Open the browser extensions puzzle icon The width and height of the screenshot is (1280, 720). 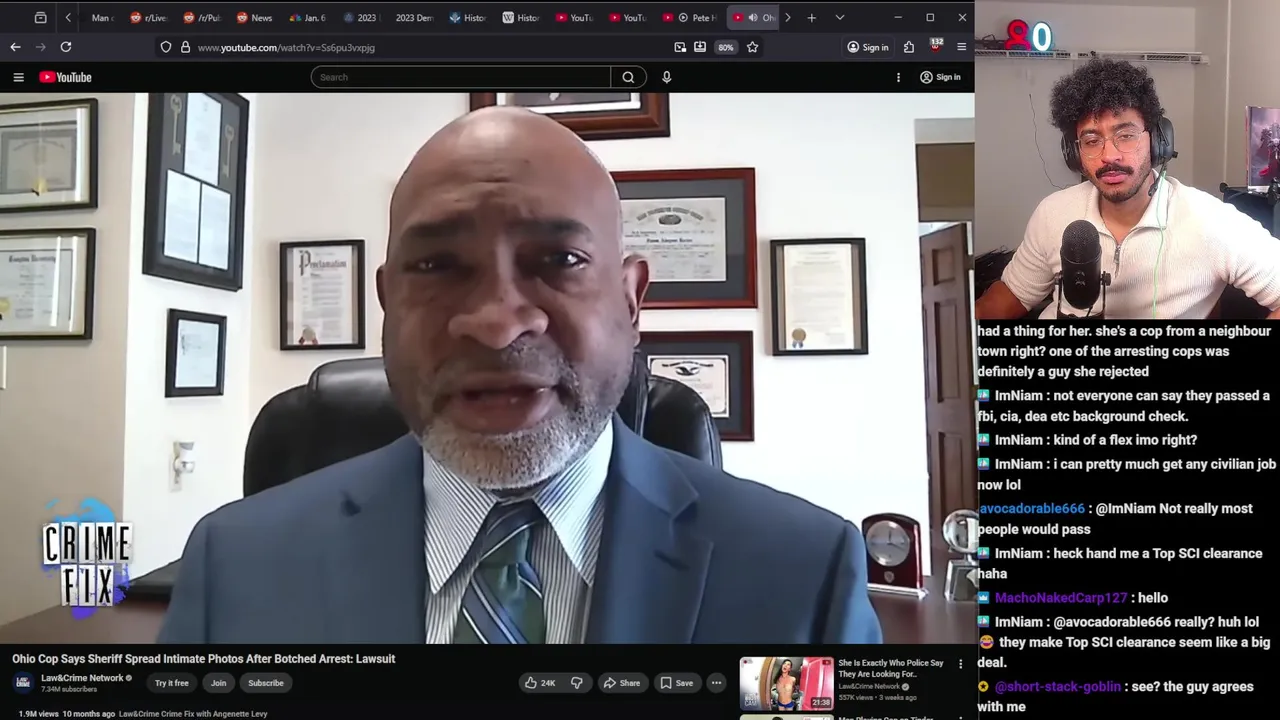(909, 47)
